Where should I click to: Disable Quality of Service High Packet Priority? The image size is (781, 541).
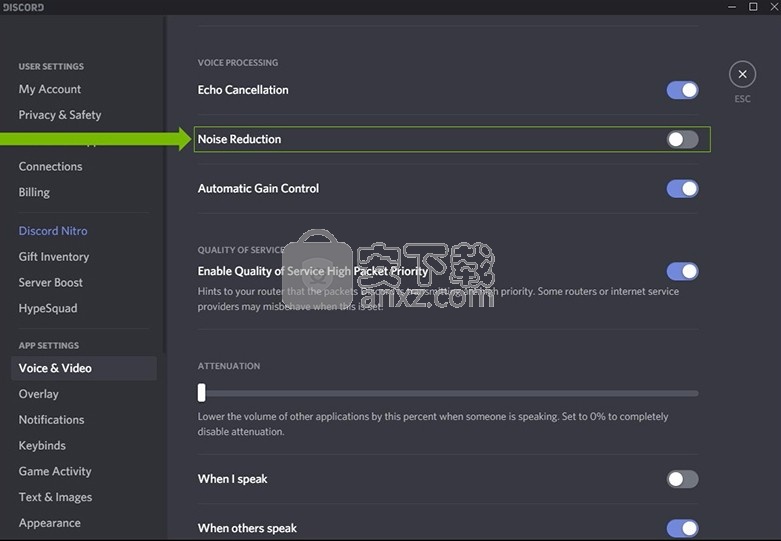point(682,271)
